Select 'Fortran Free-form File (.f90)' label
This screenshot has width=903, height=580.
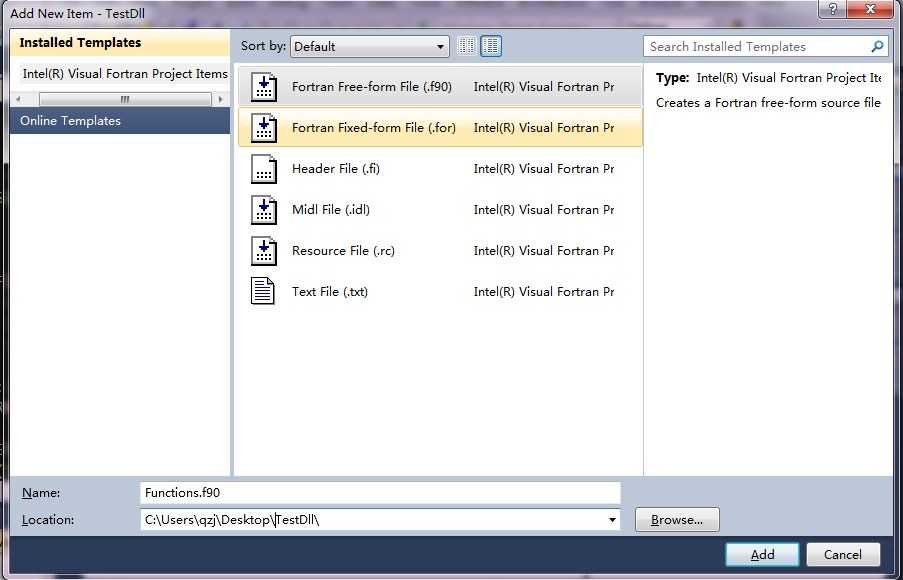coord(372,87)
